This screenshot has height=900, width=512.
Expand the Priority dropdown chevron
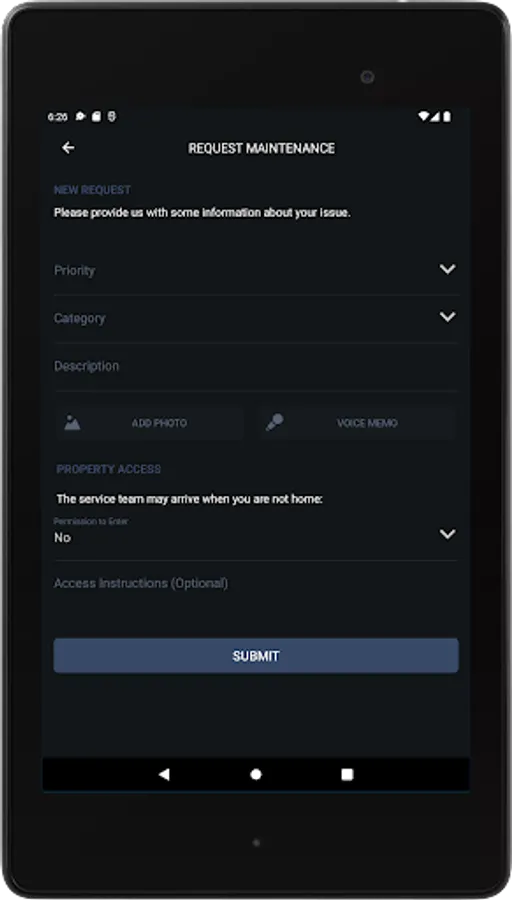448,269
